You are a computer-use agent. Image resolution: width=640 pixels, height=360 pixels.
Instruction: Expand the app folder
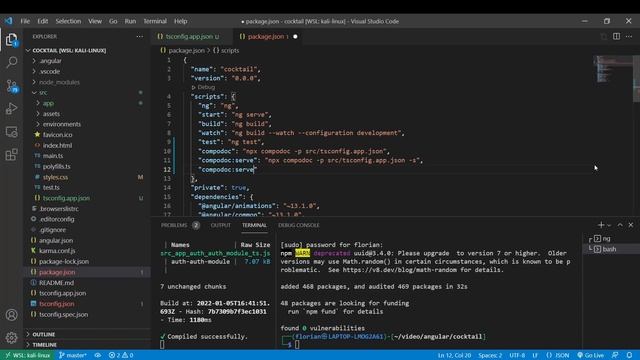[x=48, y=103]
